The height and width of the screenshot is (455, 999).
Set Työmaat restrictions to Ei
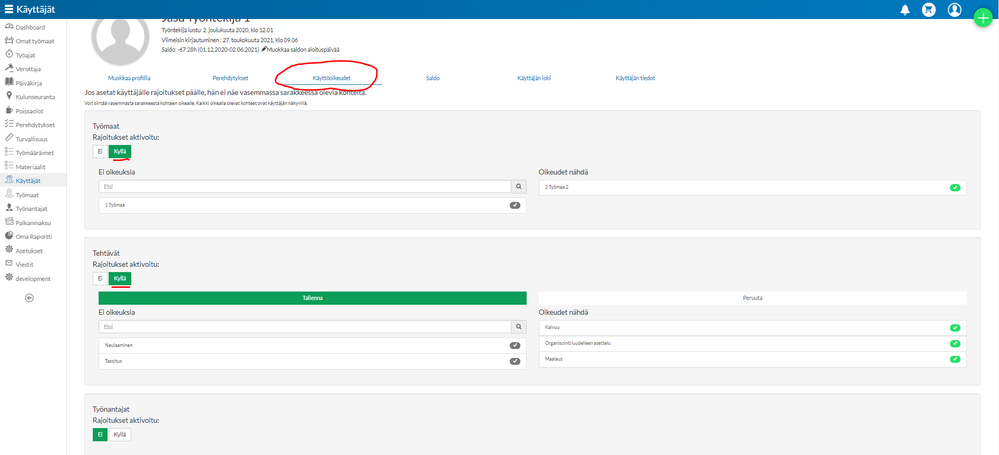[x=101, y=152]
